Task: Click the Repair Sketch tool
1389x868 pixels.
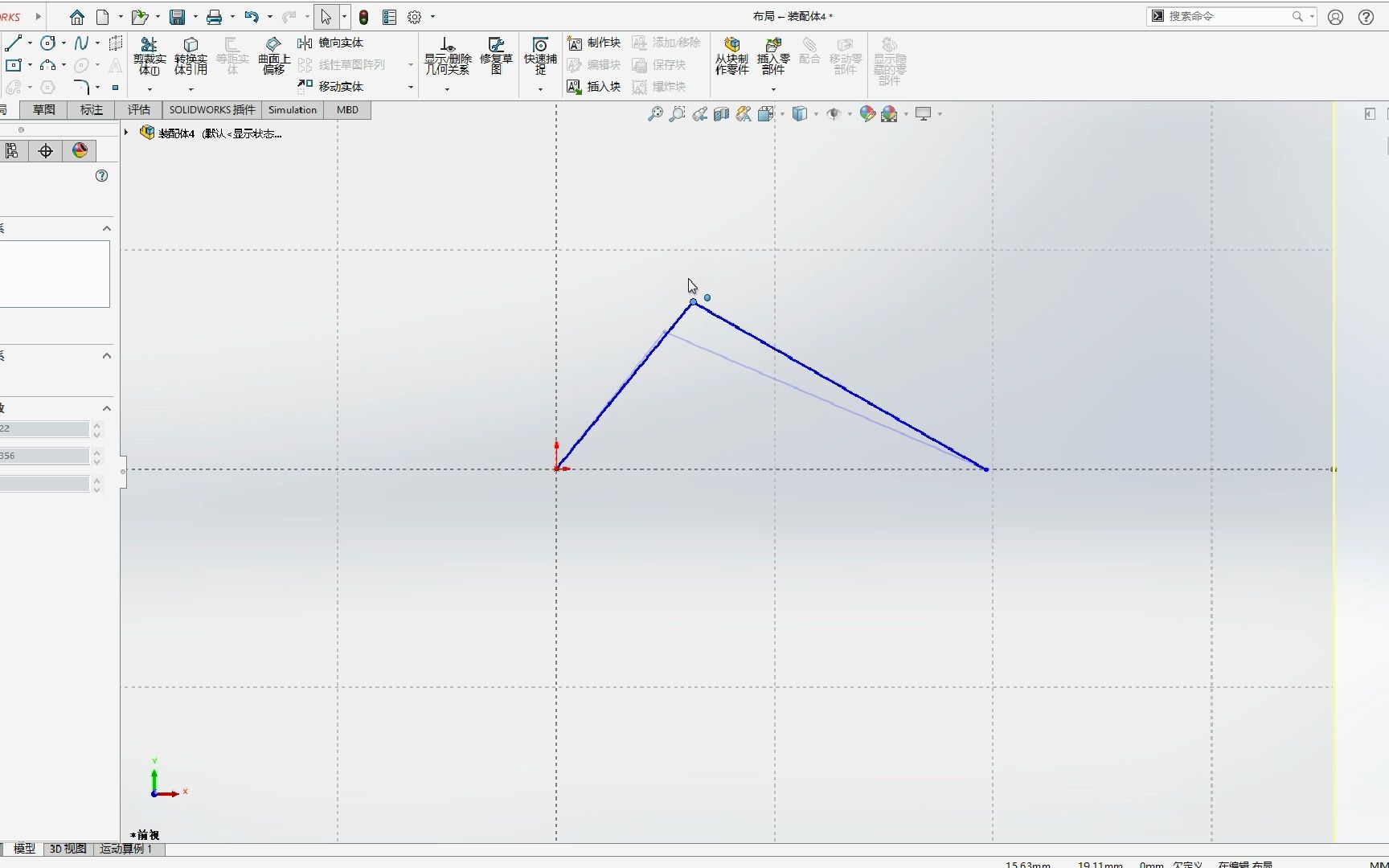Action: pyautogui.click(x=496, y=55)
